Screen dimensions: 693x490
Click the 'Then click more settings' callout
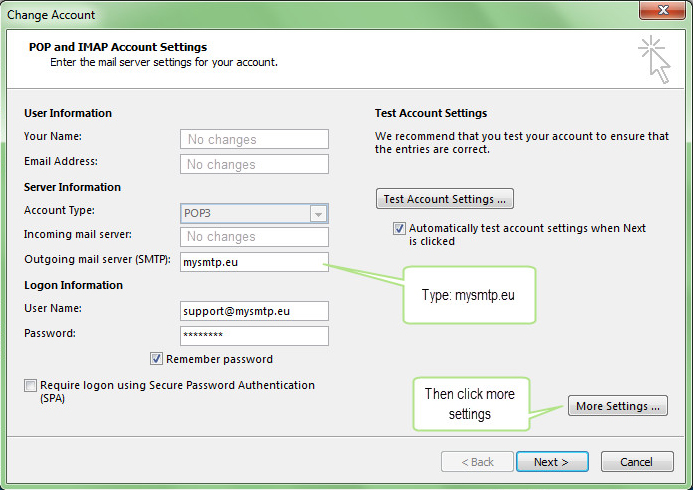pyautogui.click(x=469, y=404)
